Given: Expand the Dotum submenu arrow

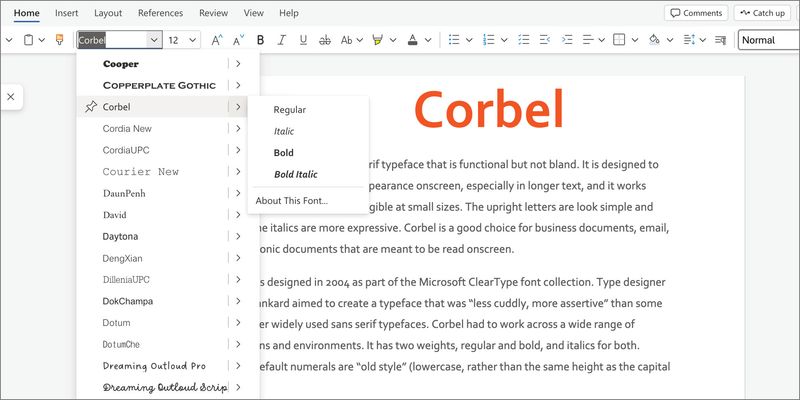Looking at the screenshot, I should (238, 322).
